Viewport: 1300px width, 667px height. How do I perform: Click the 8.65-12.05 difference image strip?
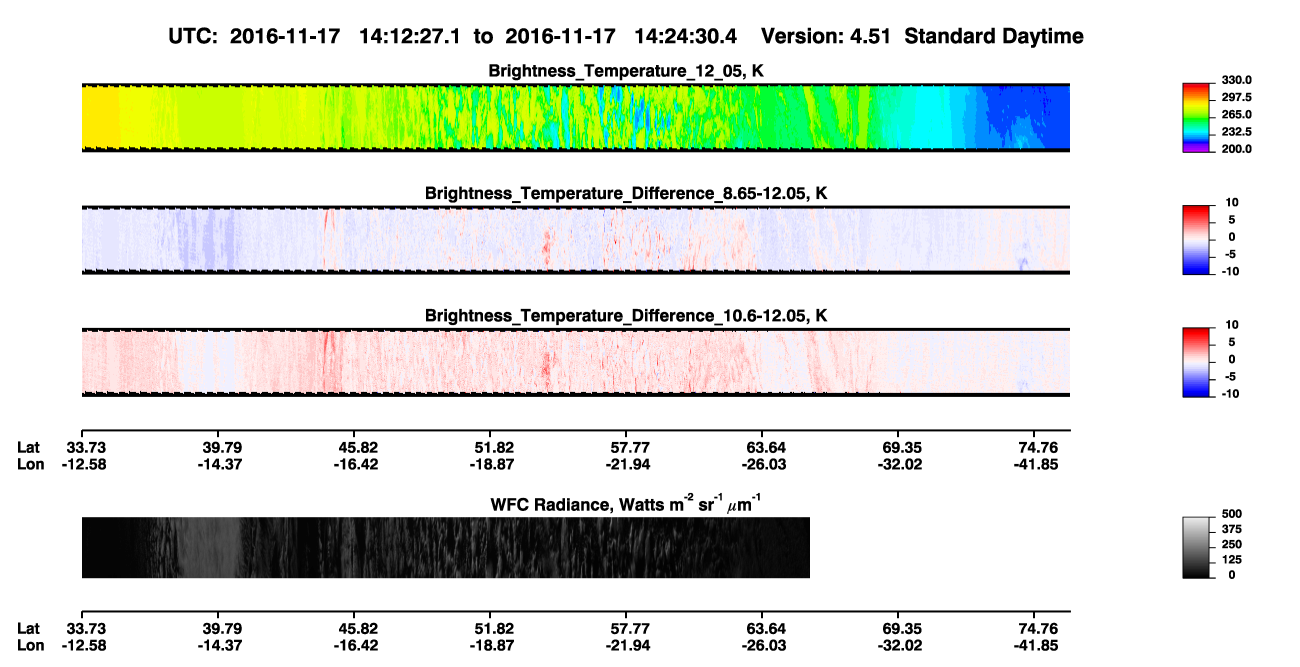pyautogui.click(x=575, y=240)
